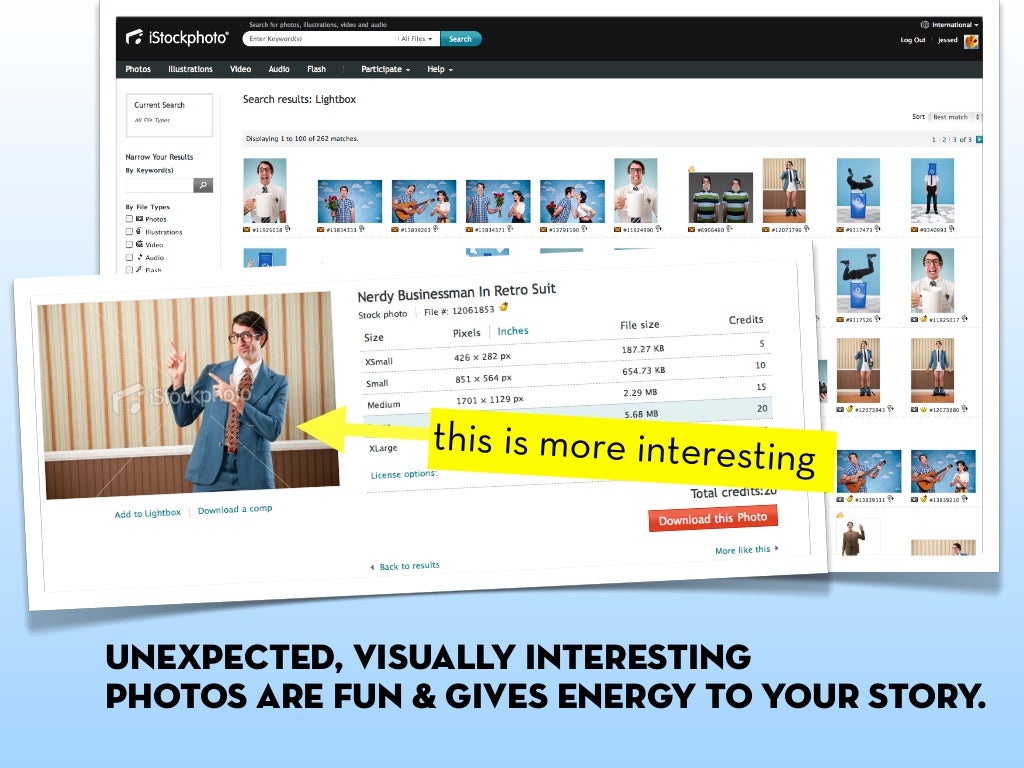The height and width of the screenshot is (768, 1024).
Task: Click add-to-lightbox icon after #11925017
Action: tap(965, 319)
